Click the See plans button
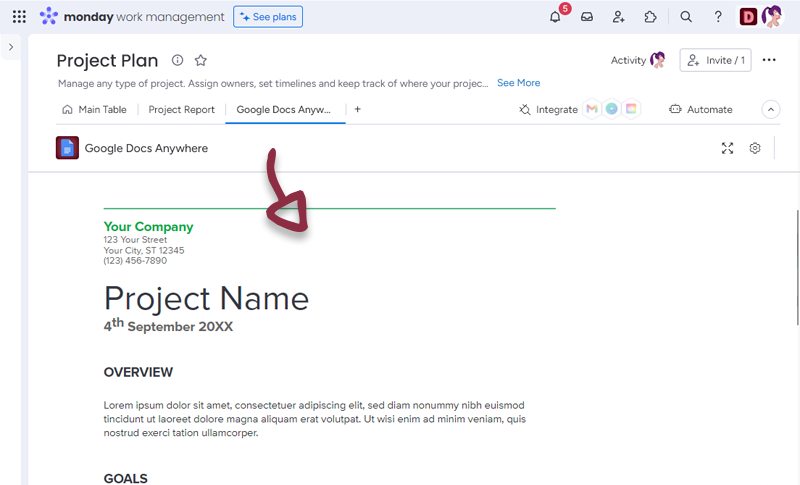Viewport: 800px width, 485px height. tap(268, 17)
